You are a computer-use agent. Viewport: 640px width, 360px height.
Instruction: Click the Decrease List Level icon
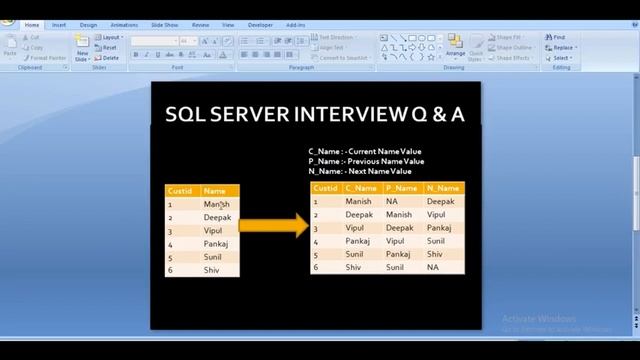[278, 41]
